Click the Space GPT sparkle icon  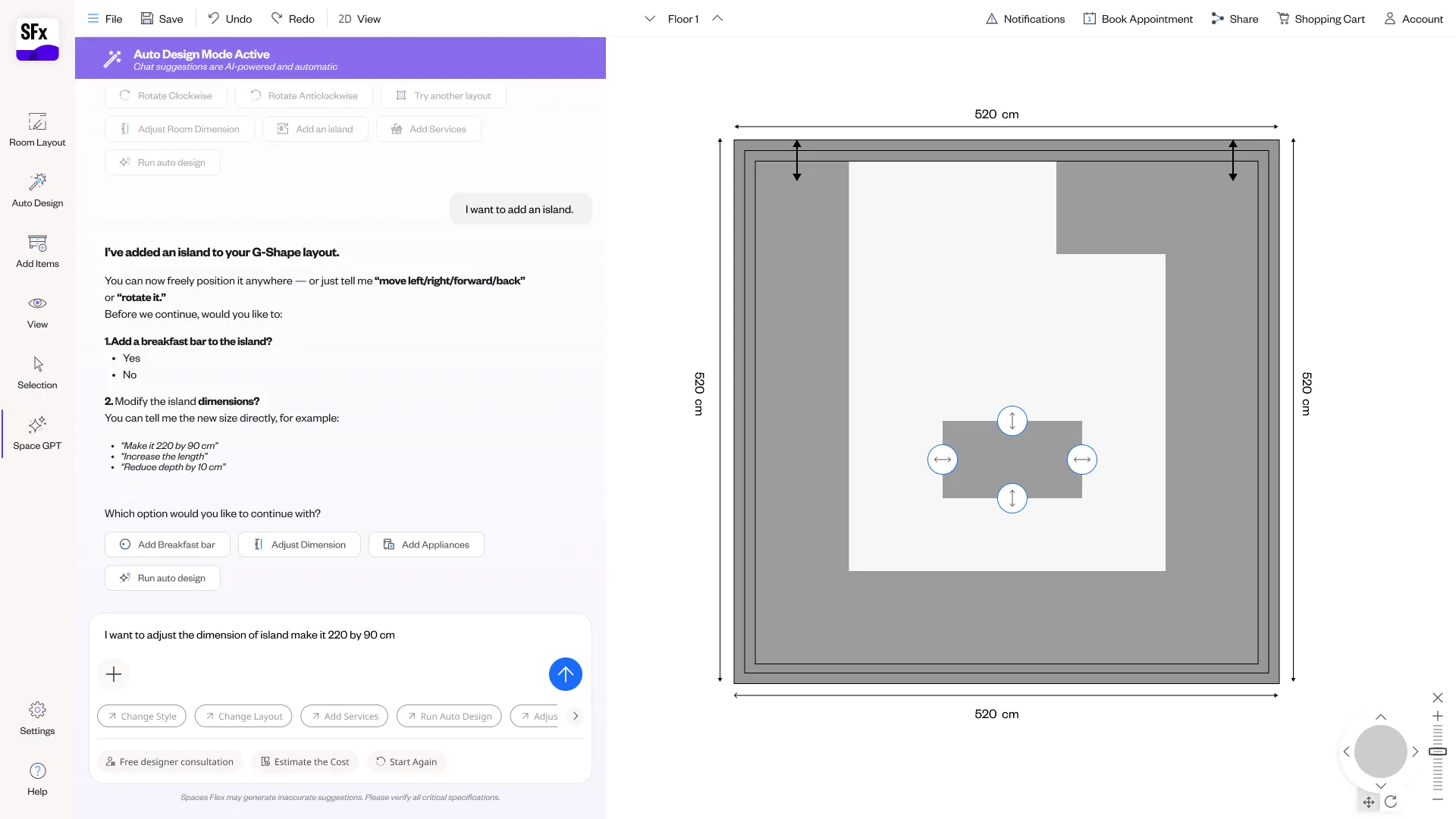pos(37,425)
